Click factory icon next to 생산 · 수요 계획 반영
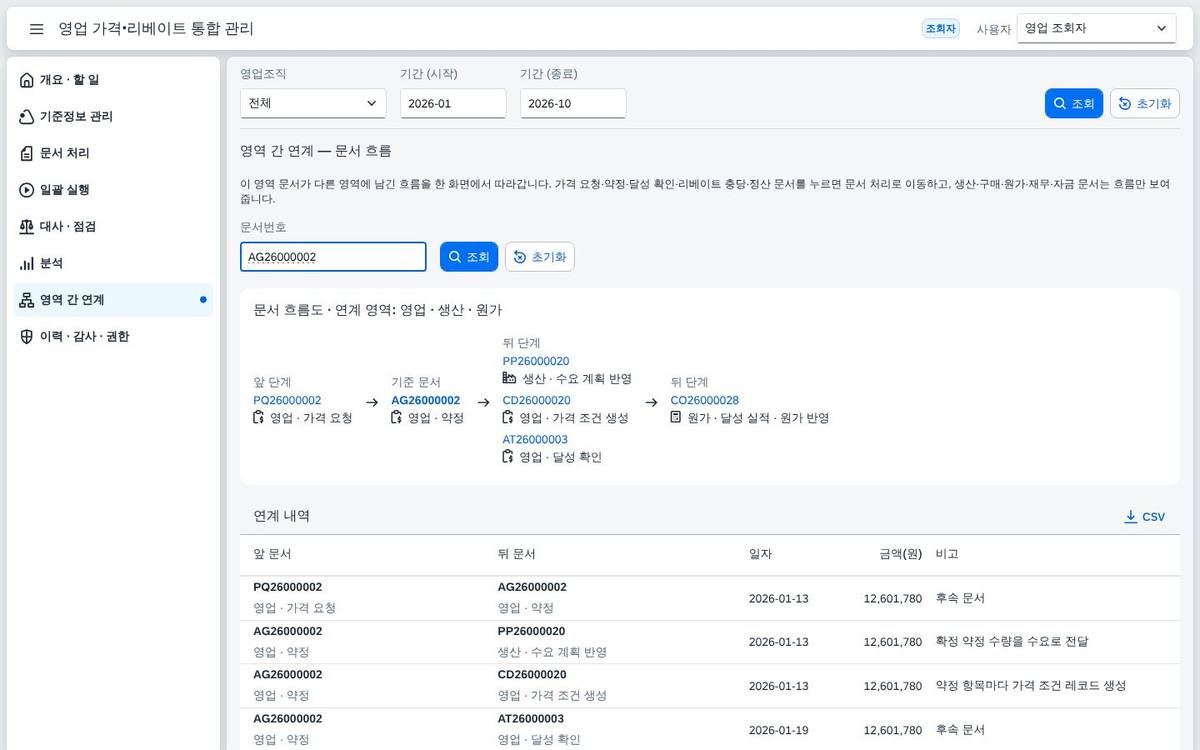 click(509, 379)
